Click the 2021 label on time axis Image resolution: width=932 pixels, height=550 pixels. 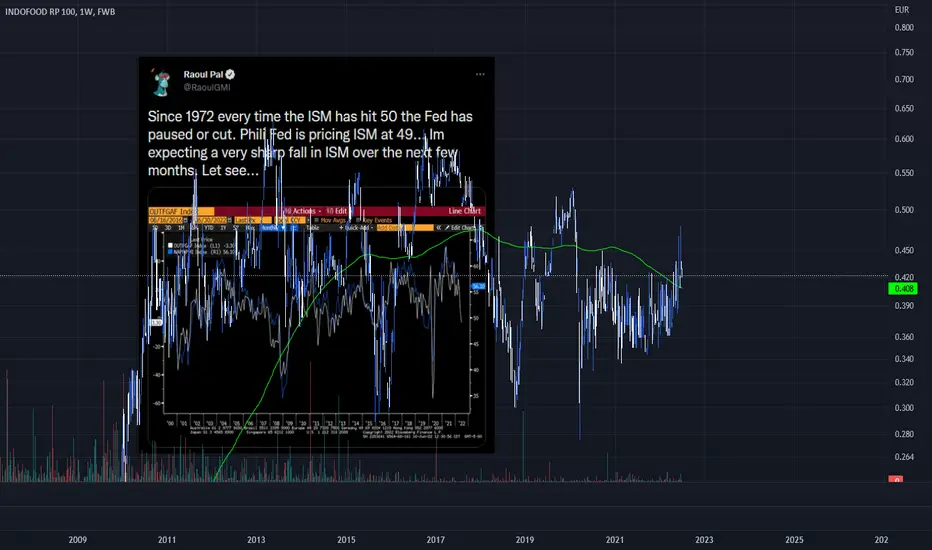pos(615,539)
